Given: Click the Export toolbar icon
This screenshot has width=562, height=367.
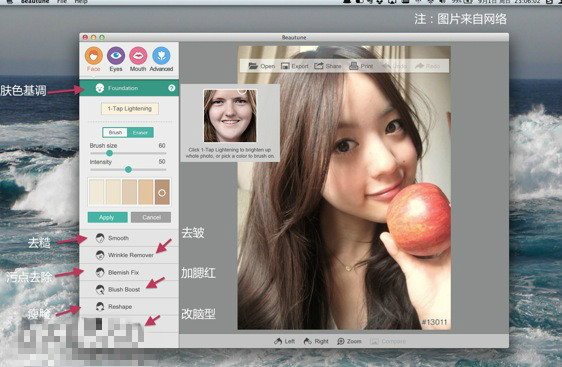Looking at the screenshot, I should (285, 66).
